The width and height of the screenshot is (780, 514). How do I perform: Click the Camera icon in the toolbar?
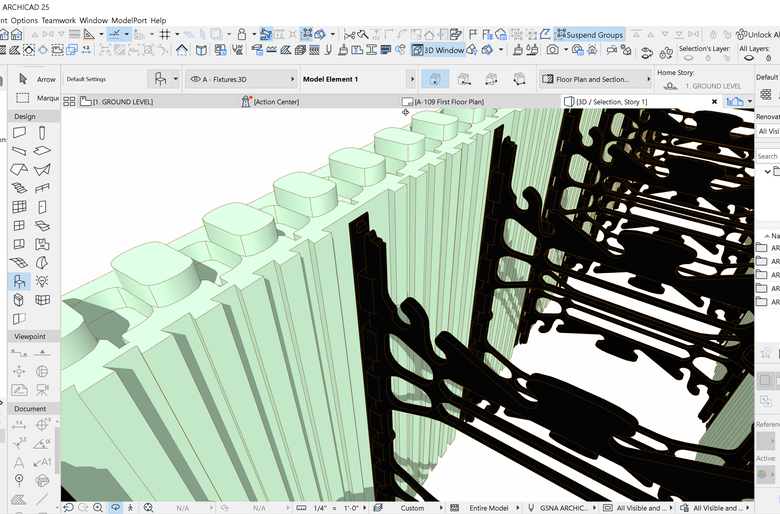pyautogui.click(x=552, y=50)
